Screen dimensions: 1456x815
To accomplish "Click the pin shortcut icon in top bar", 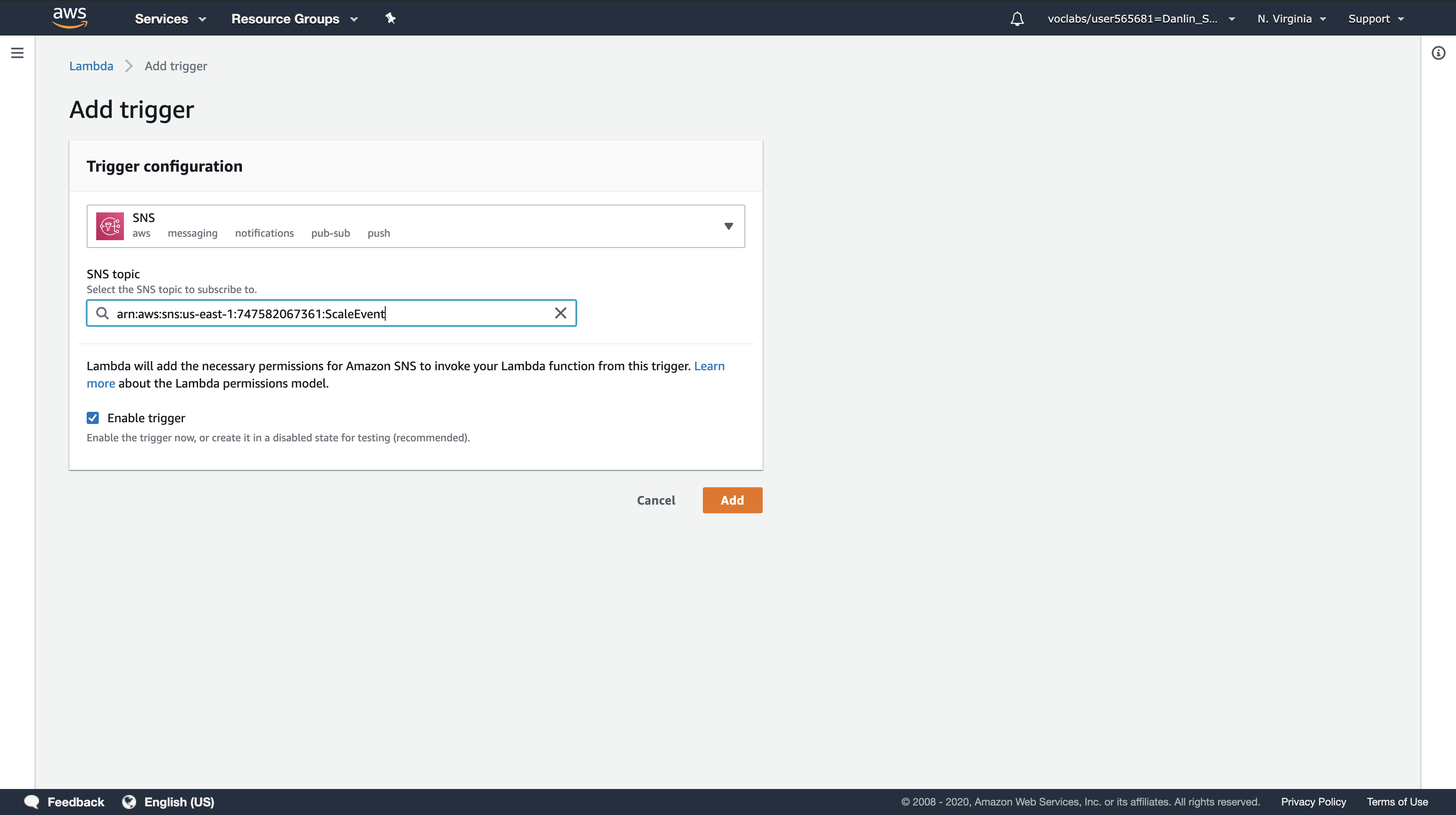I will click(x=390, y=18).
